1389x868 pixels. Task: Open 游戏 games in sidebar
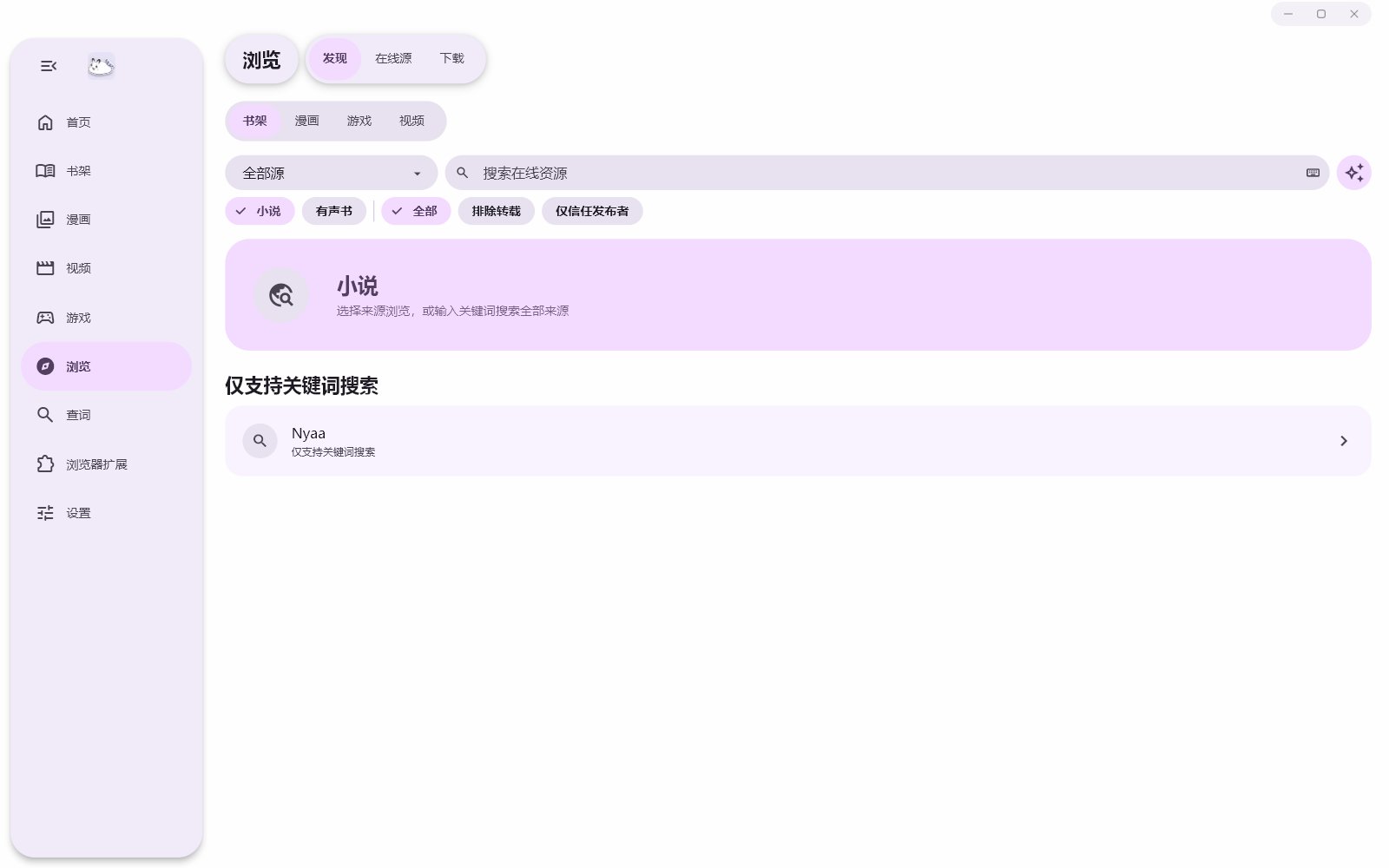pos(106,318)
